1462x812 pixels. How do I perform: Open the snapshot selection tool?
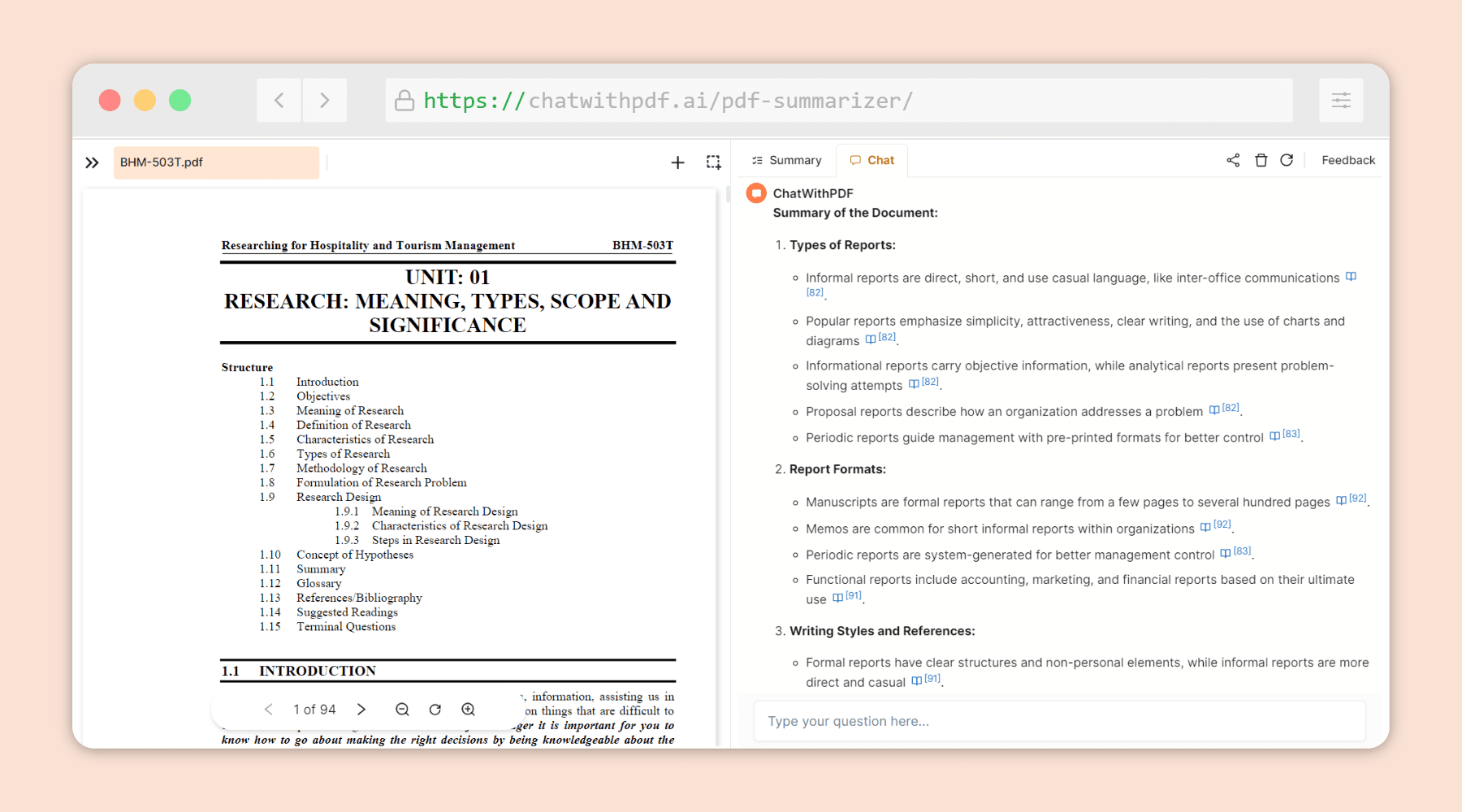(714, 162)
